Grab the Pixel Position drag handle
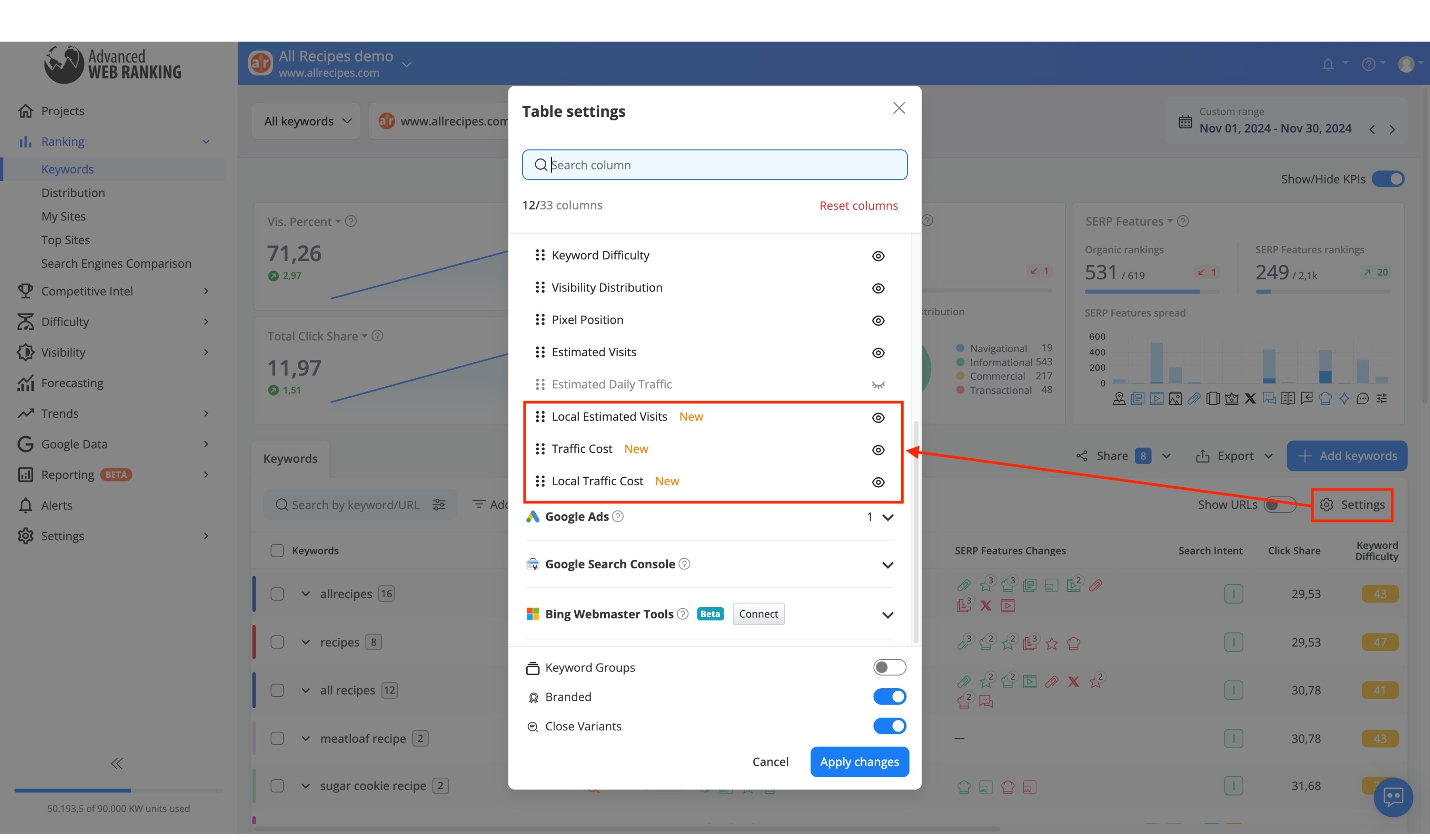 [540, 320]
